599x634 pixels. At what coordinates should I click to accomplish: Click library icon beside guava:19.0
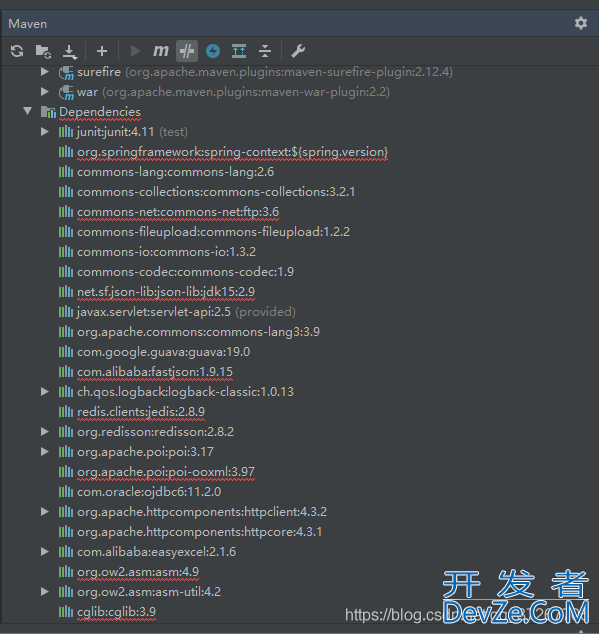pyautogui.click(x=66, y=351)
